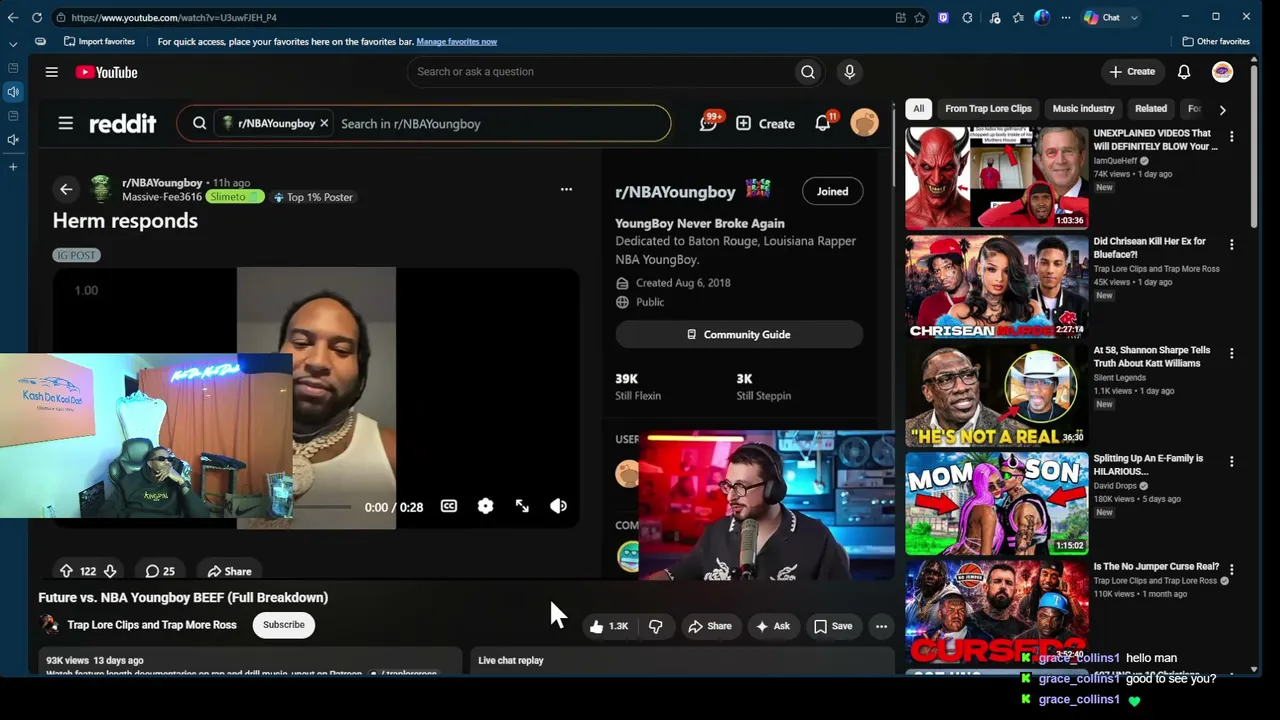
Task: Click the Reddit hamburger menu
Action: 65,124
